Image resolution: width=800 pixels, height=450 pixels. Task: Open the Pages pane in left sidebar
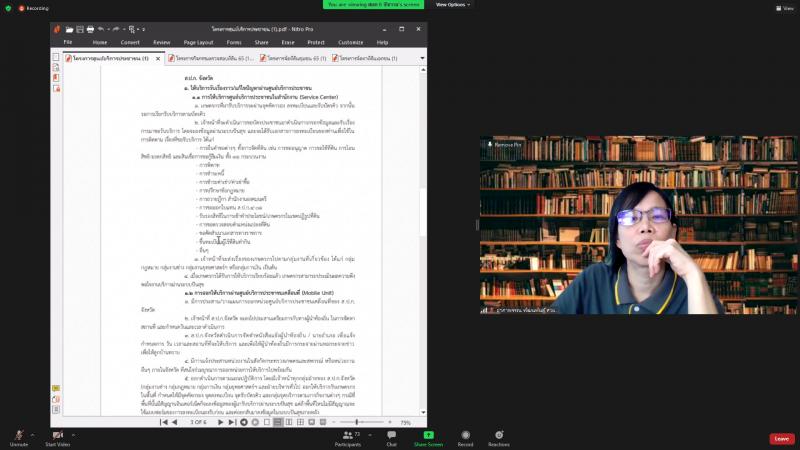(56, 57)
